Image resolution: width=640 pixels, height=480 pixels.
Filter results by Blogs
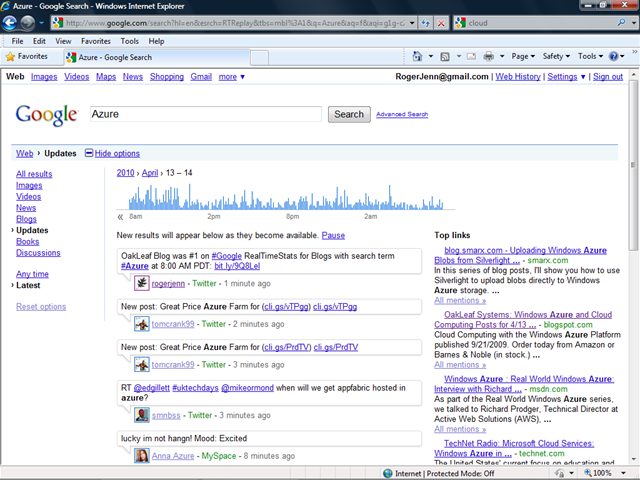[26, 219]
